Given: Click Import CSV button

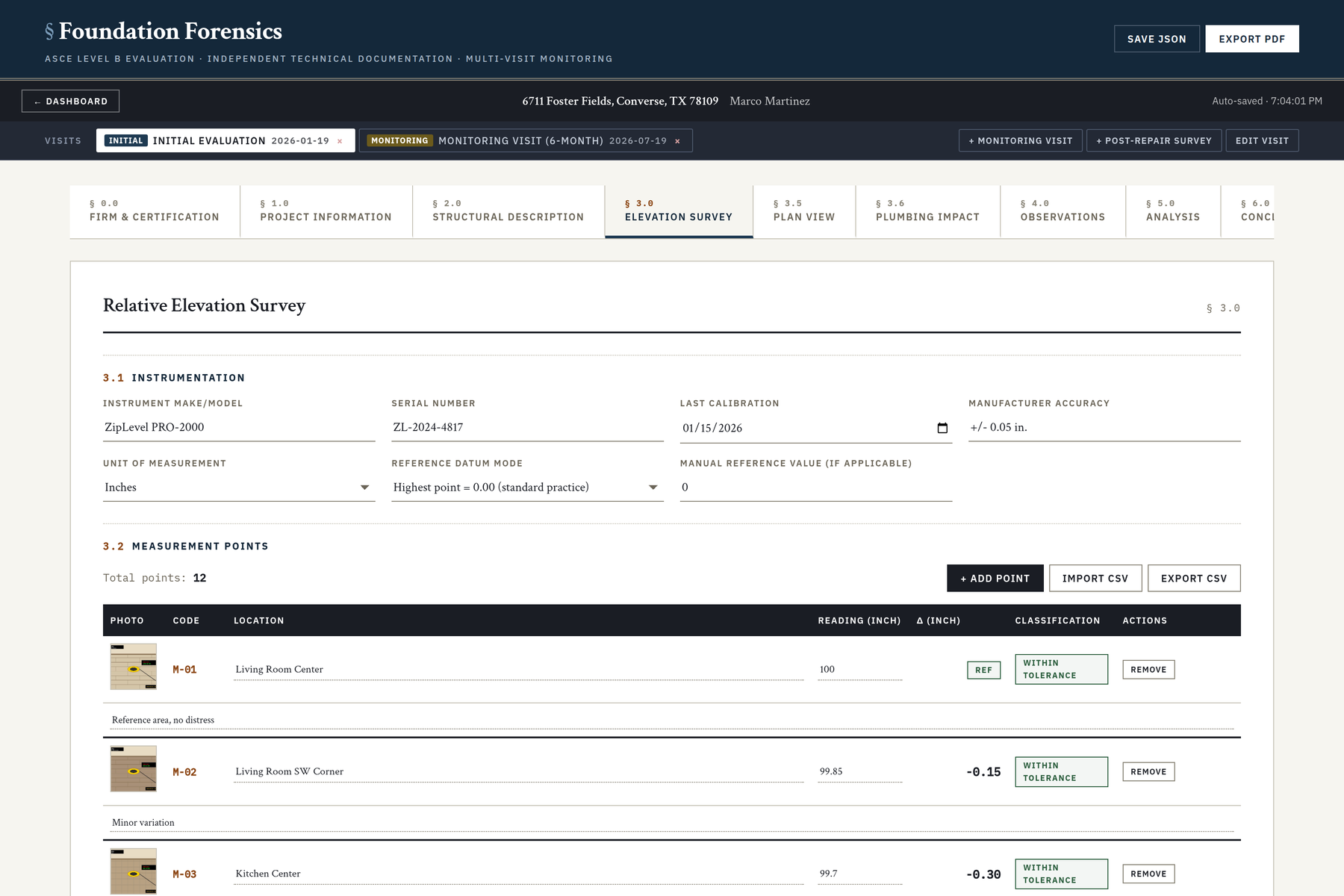Looking at the screenshot, I should coord(1095,578).
